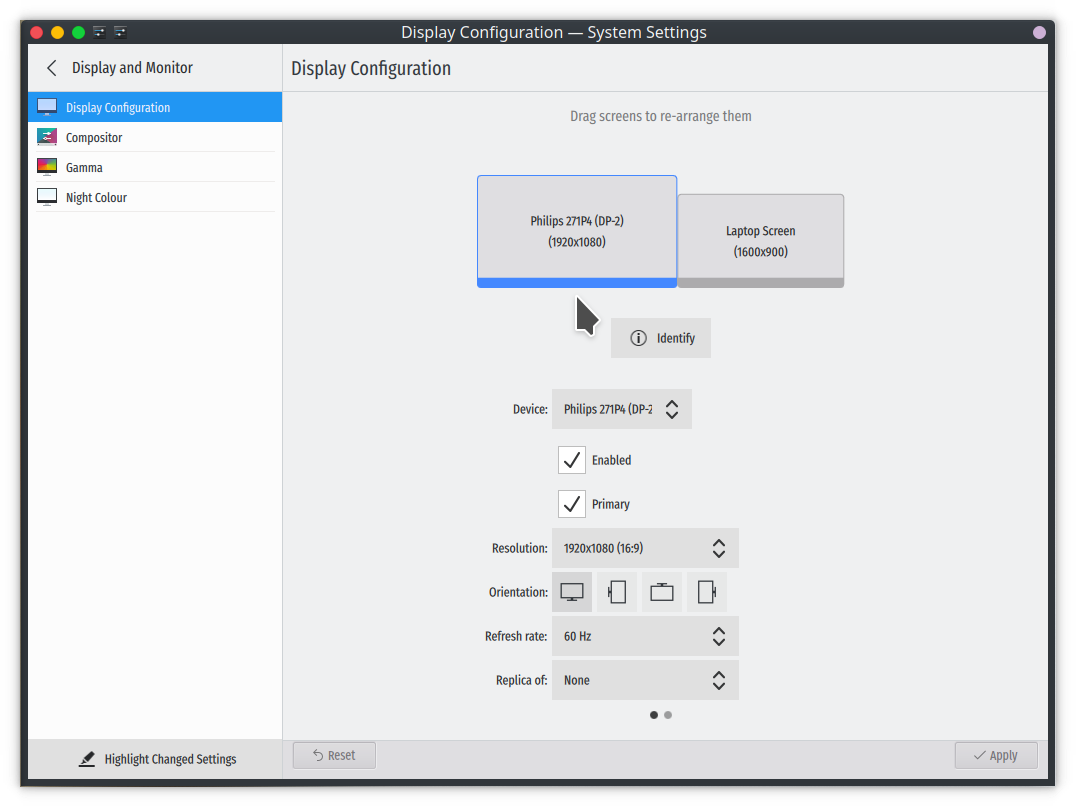Click the Compositor icon in sidebar
The width and height of the screenshot is (1076, 807).
[x=47, y=137]
